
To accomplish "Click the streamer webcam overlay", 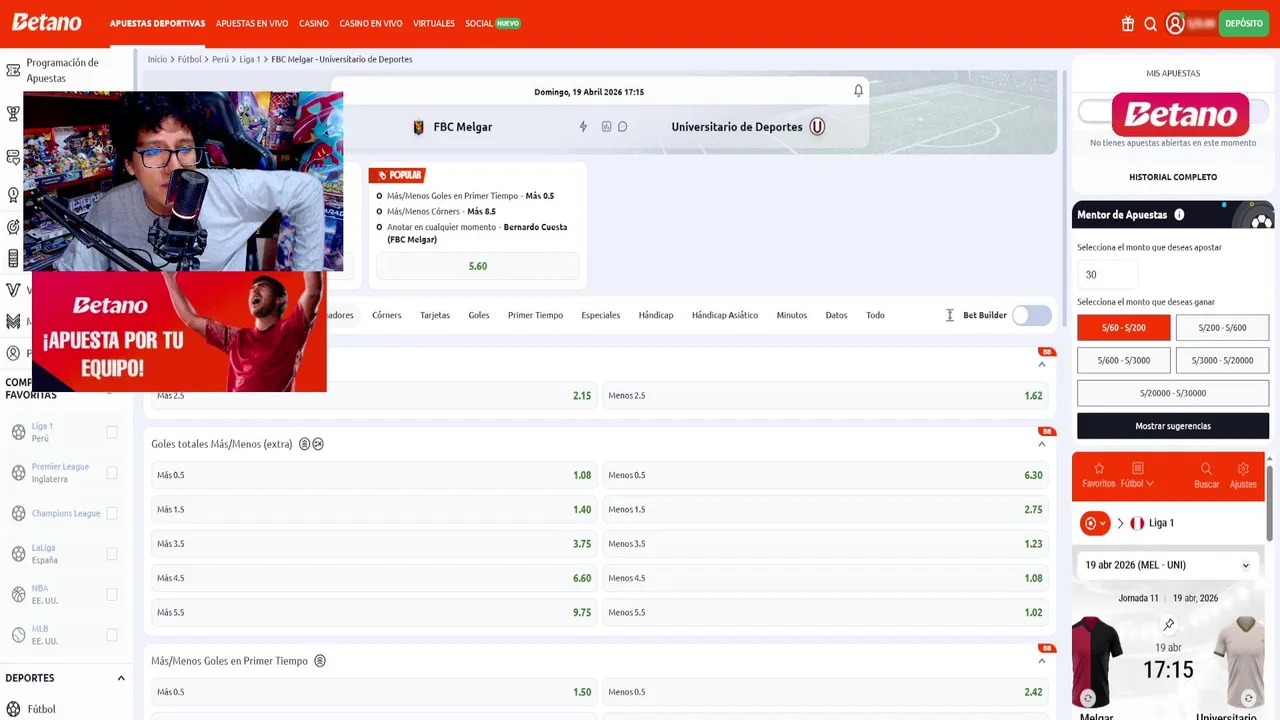I will click(183, 181).
